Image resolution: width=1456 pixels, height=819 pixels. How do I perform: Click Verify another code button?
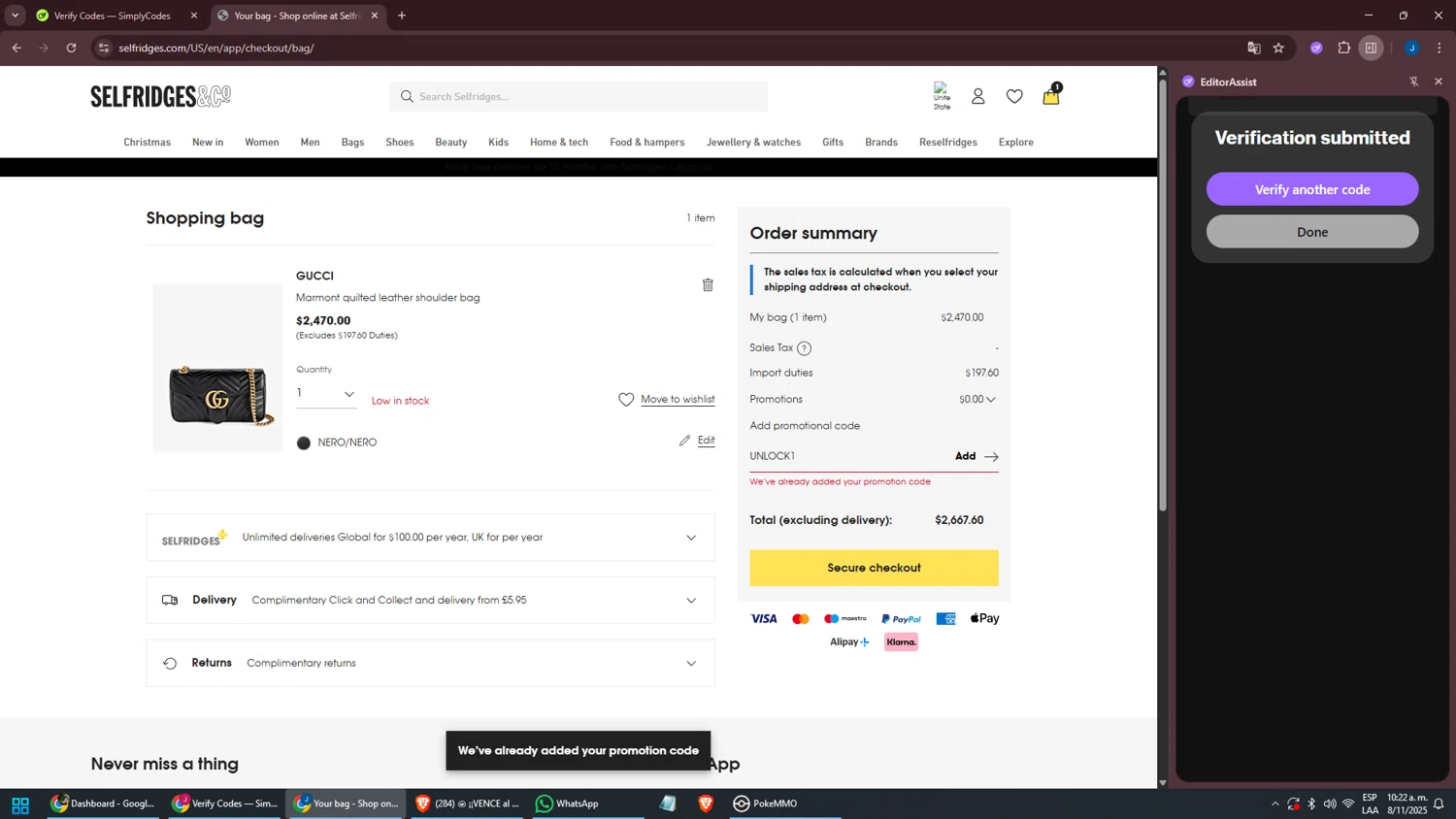click(1312, 189)
